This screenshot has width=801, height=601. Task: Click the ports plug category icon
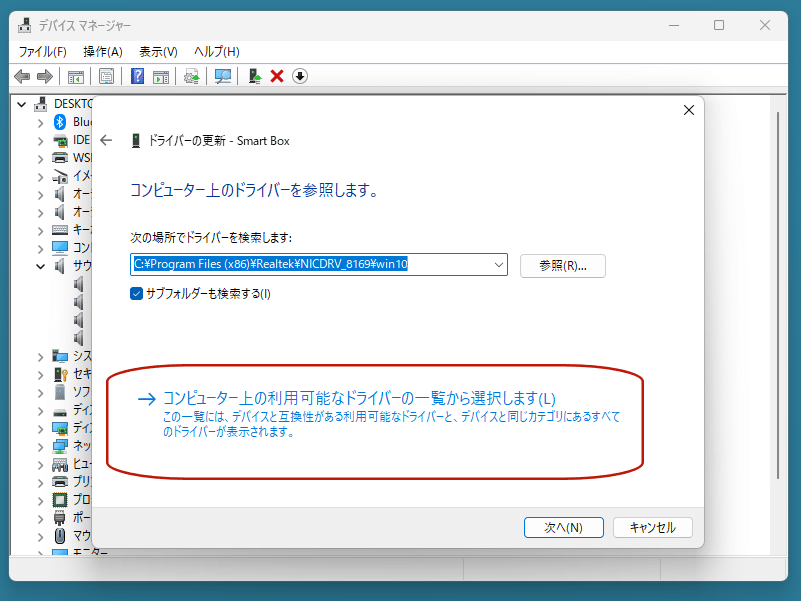60,518
